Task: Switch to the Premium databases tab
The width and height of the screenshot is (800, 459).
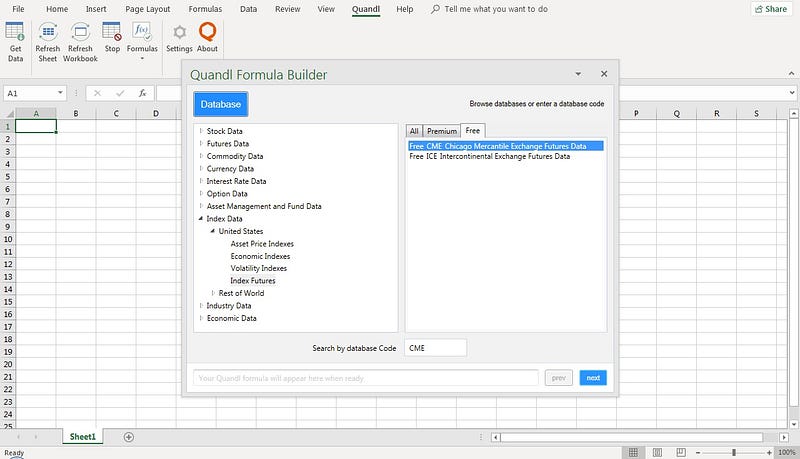Action: [x=442, y=131]
